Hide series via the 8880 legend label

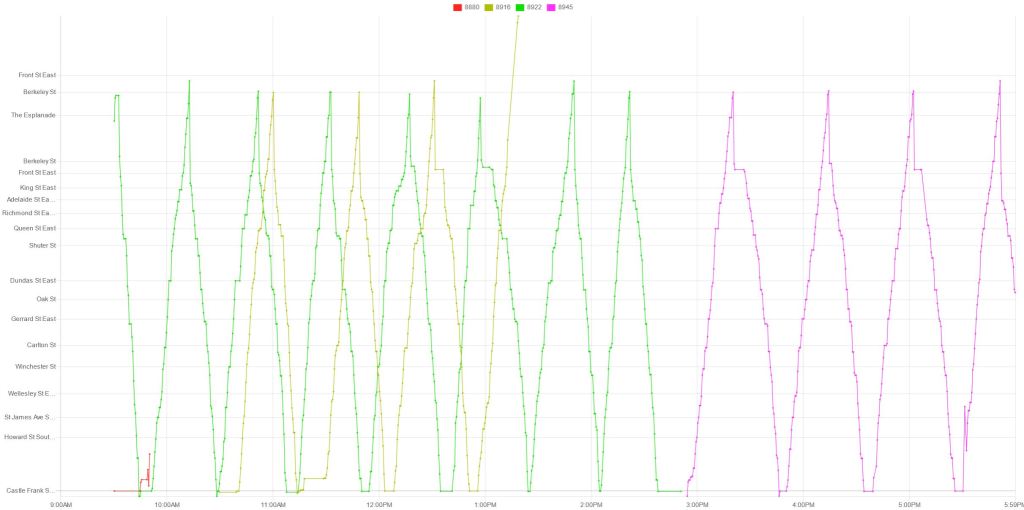[472, 7]
